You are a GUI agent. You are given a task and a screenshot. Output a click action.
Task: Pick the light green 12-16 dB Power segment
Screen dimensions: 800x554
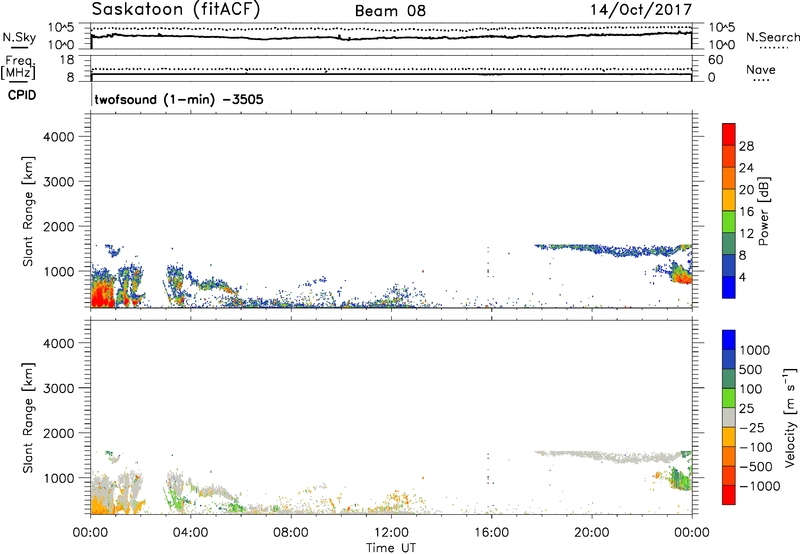[x=729, y=222]
